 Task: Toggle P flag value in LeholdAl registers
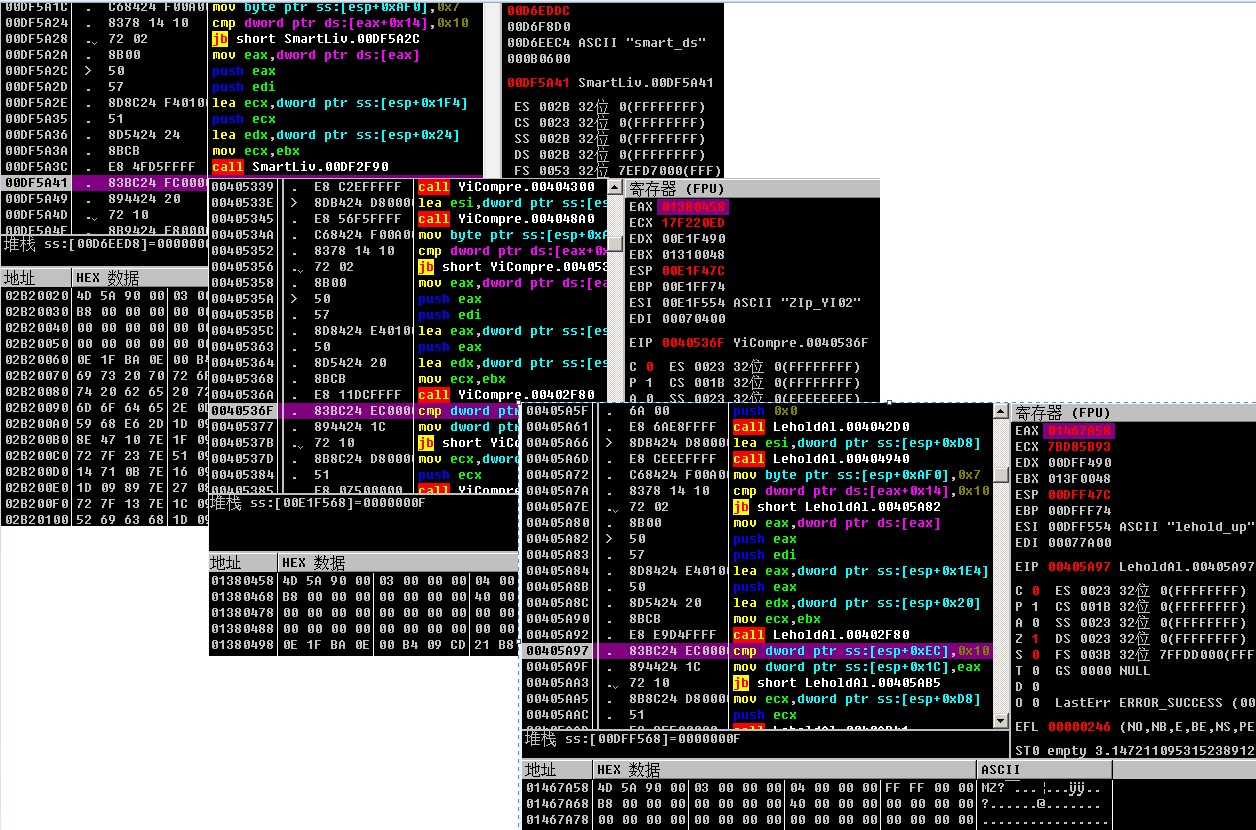[x=1035, y=607]
